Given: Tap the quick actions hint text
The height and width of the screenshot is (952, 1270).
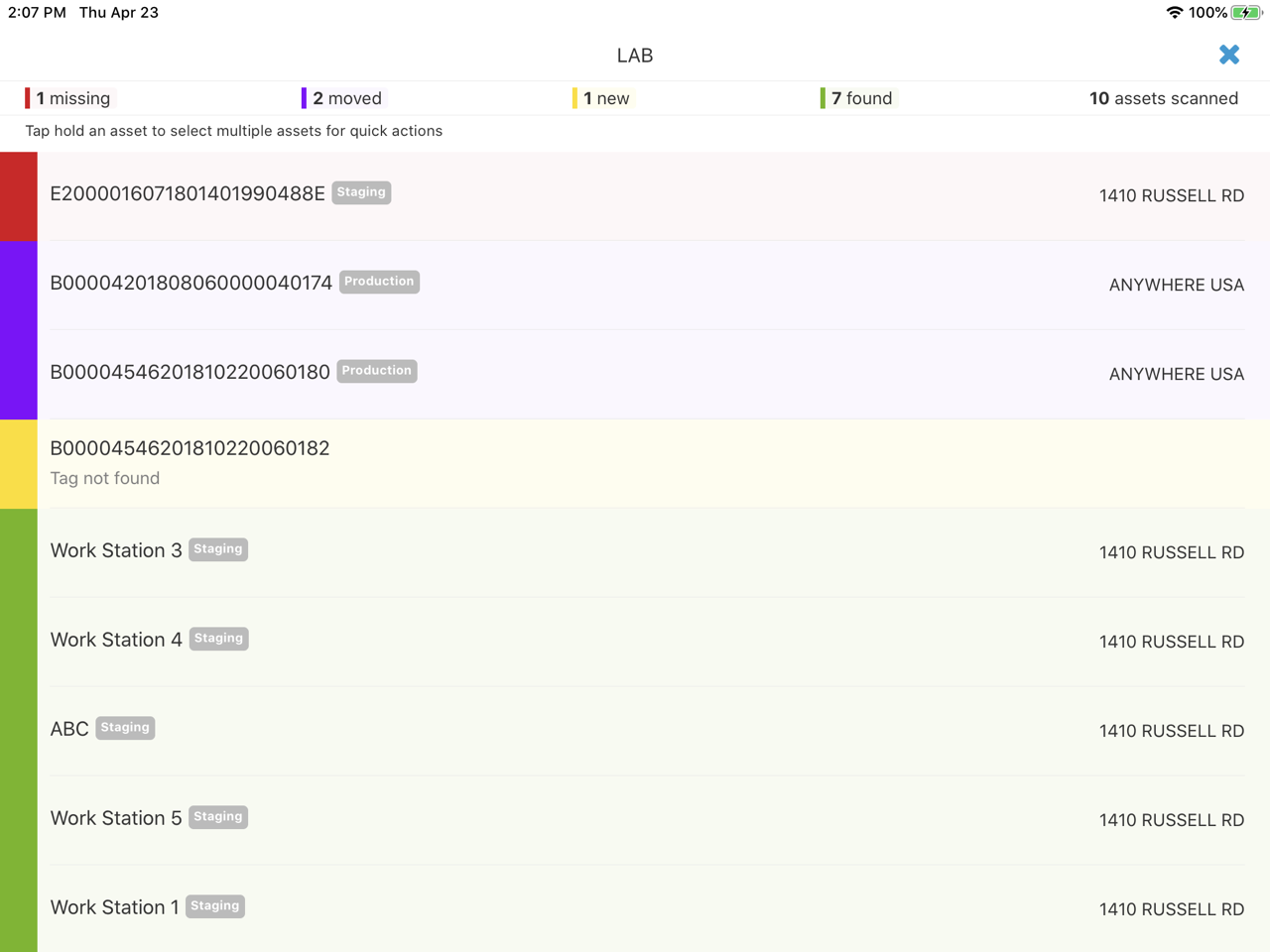Looking at the screenshot, I should (234, 131).
